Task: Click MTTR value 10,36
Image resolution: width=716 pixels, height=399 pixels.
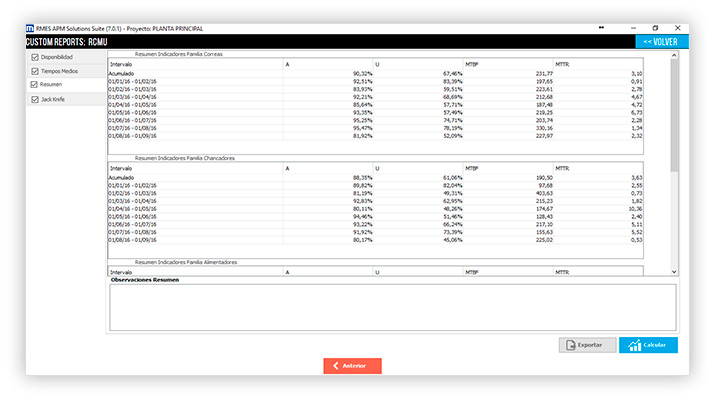Action: (x=635, y=209)
